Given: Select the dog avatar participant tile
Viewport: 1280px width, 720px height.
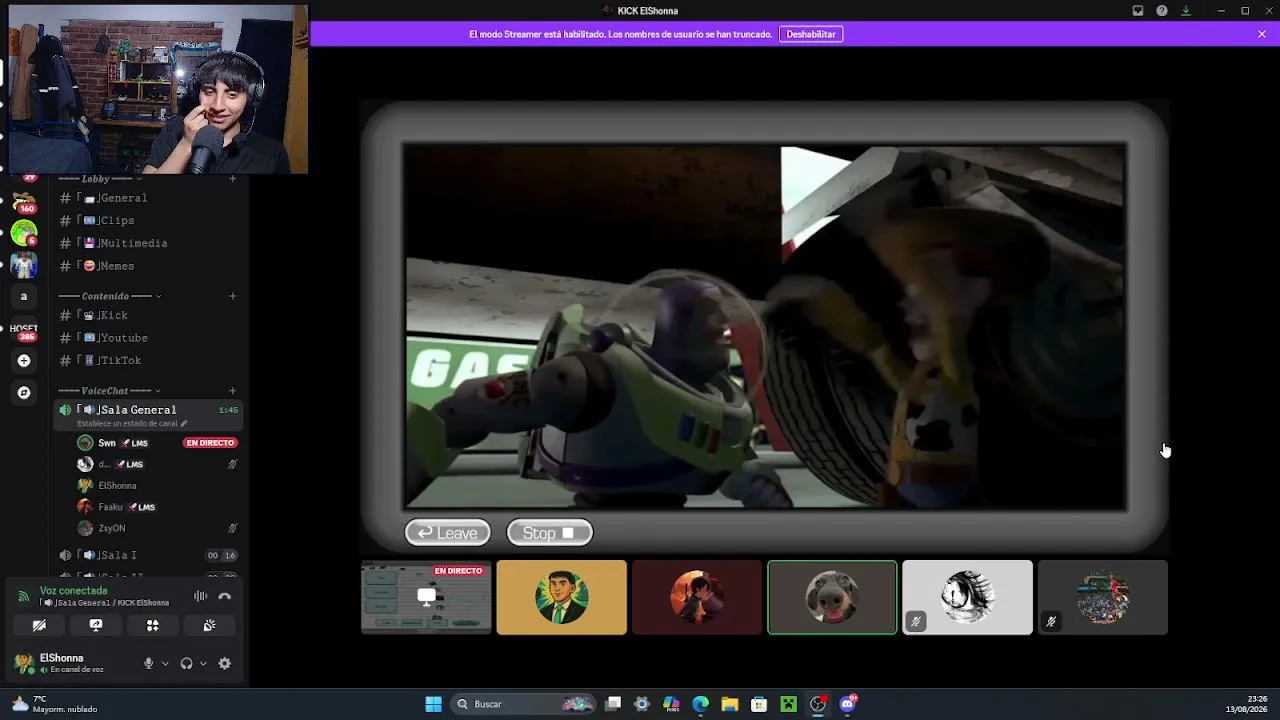Looking at the screenshot, I should 832,597.
